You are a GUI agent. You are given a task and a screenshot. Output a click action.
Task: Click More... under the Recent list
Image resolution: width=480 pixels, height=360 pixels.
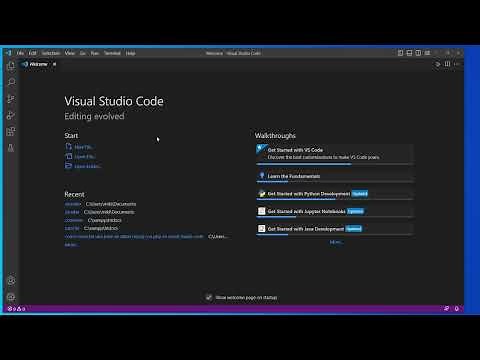(71, 245)
